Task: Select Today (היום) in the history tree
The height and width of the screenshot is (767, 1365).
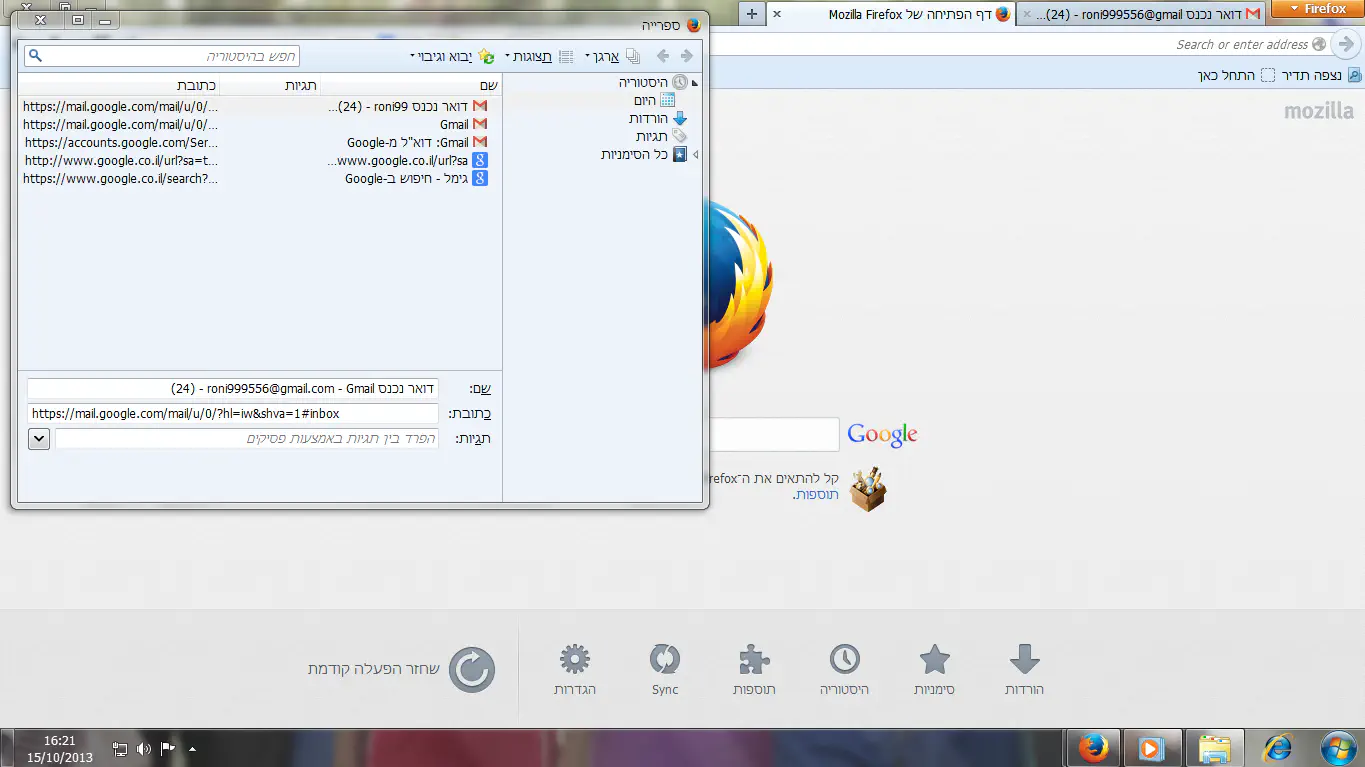Action: pyautogui.click(x=645, y=100)
